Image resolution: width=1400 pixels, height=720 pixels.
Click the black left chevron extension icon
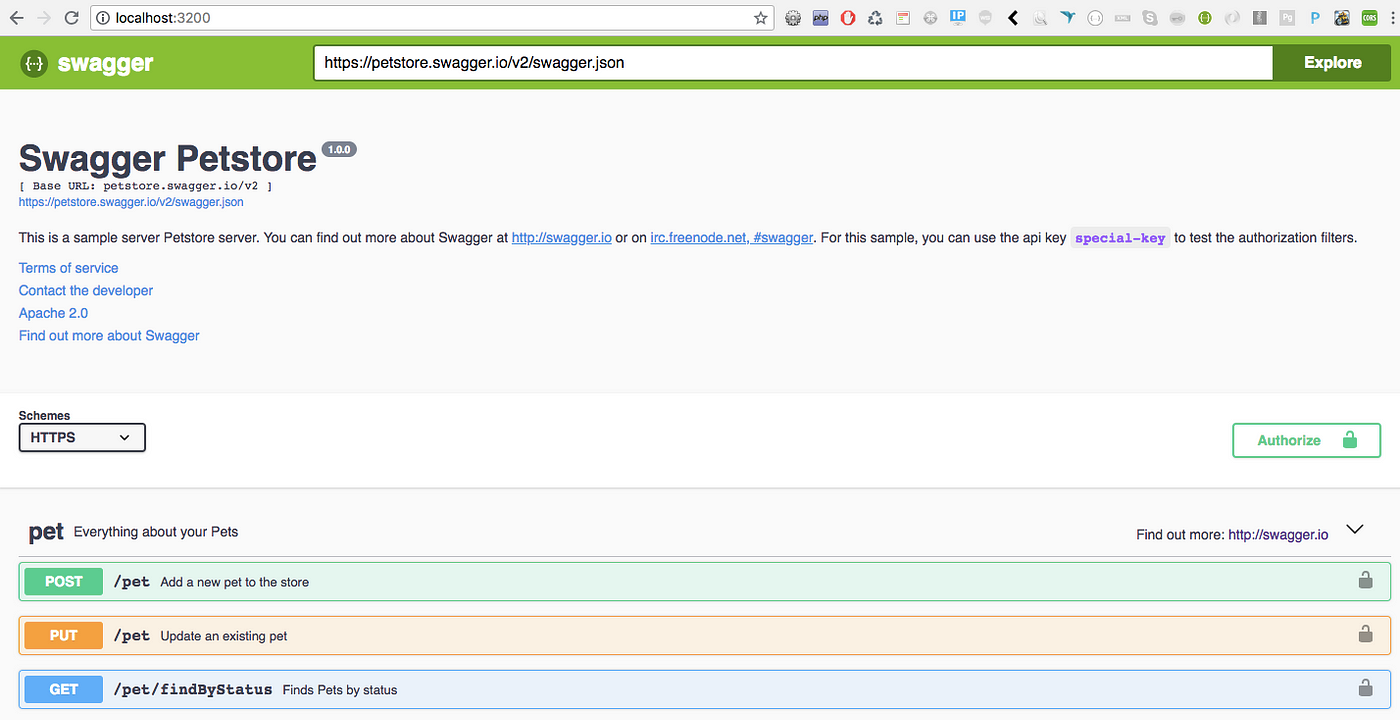click(1013, 18)
